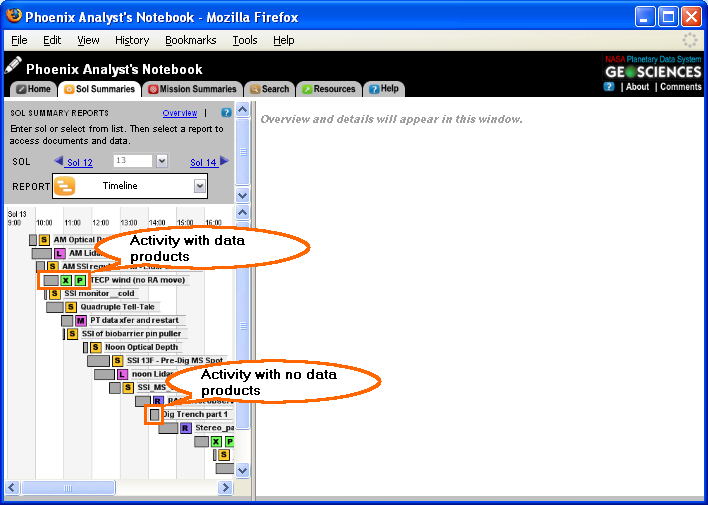
Task: Click the P icon for TECP wind activity
Action: (80, 281)
